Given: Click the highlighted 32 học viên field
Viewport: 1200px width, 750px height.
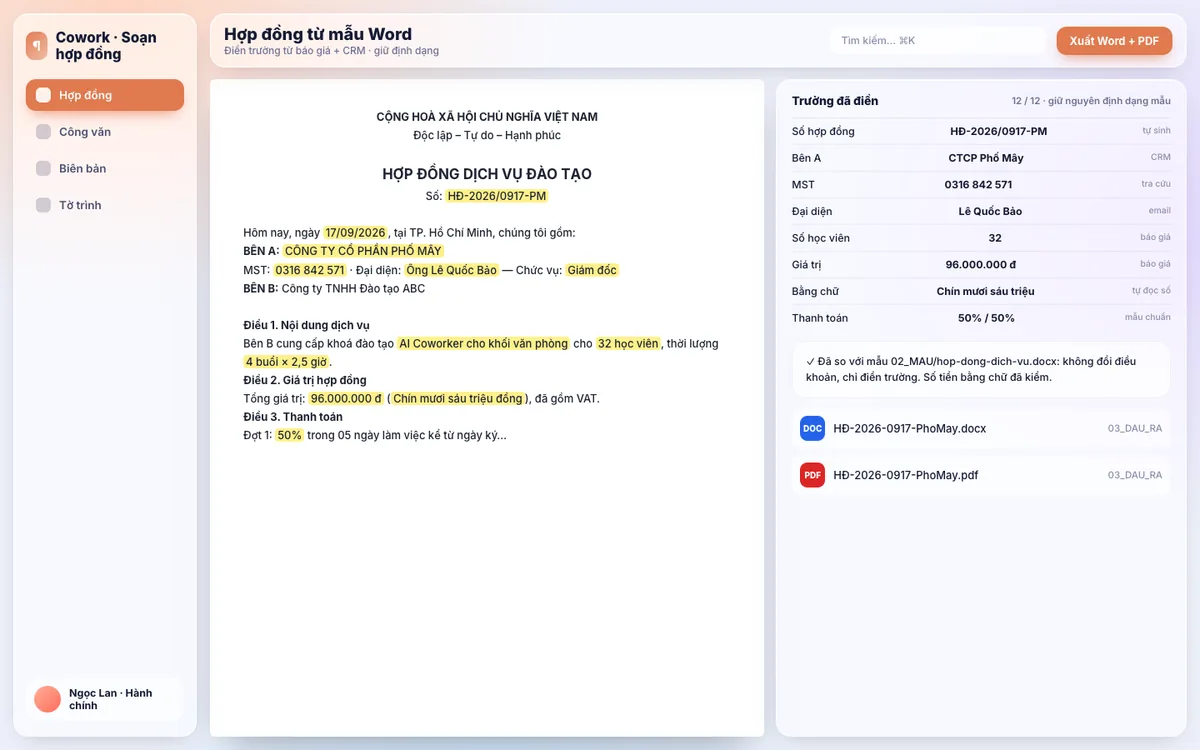Looking at the screenshot, I should point(628,343).
